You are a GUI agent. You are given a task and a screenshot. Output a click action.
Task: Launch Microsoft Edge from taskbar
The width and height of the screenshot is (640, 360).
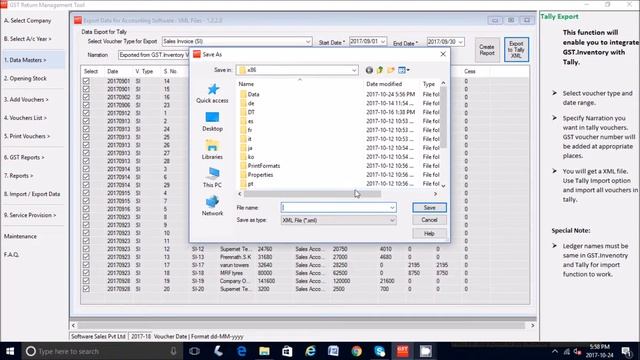click(242, 351)
